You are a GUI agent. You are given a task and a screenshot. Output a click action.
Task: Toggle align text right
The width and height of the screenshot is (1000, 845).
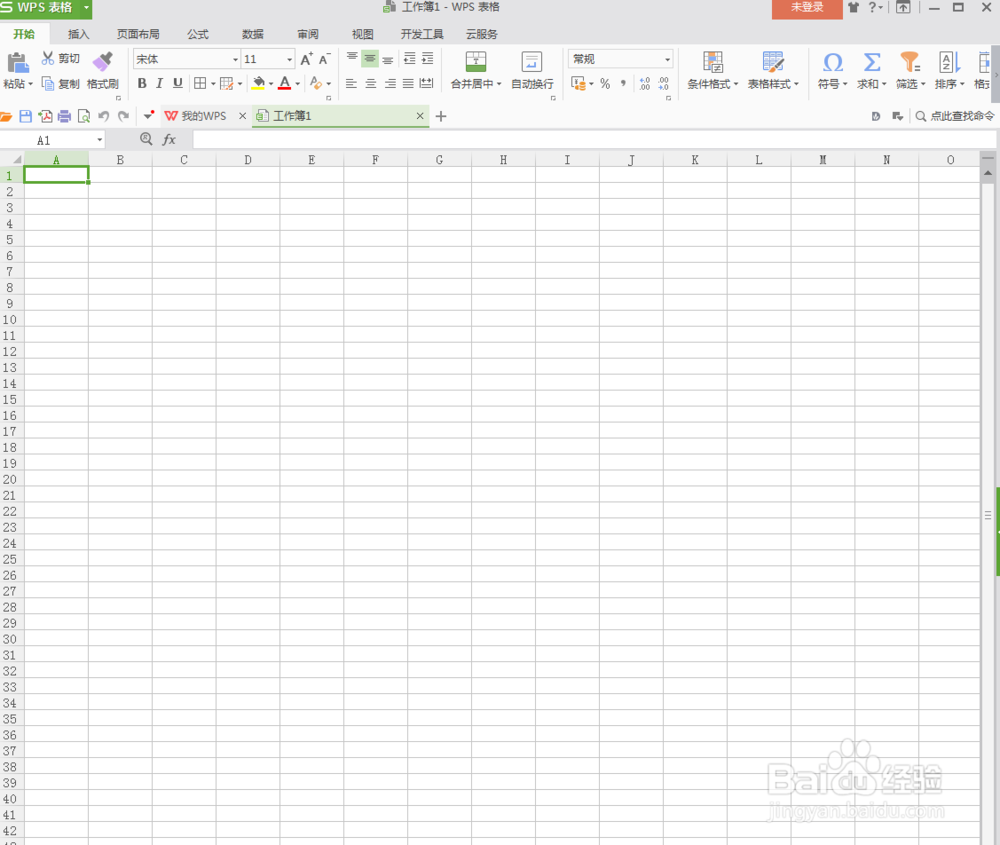click(390, 84)
